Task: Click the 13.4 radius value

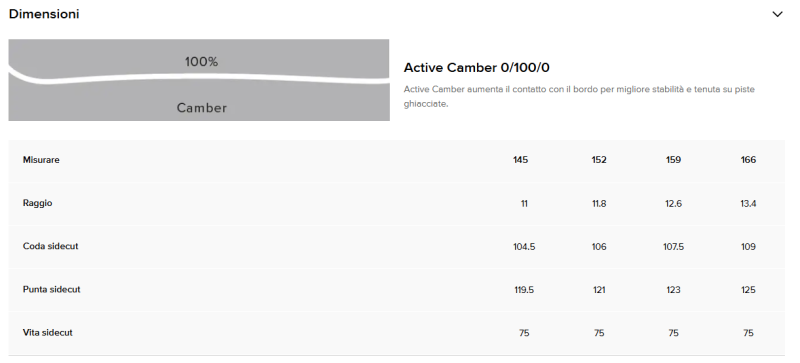Action: 748,204
